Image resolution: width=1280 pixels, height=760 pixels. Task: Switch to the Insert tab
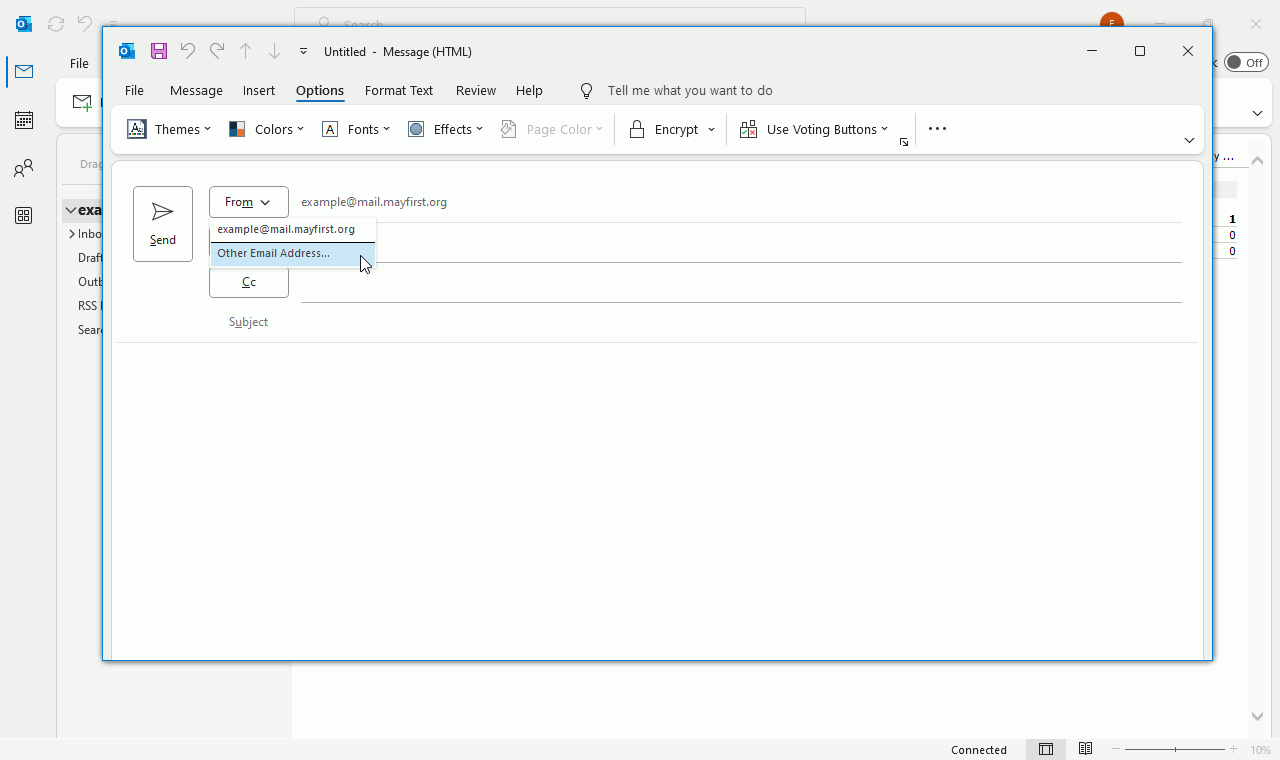coord(259,90)
